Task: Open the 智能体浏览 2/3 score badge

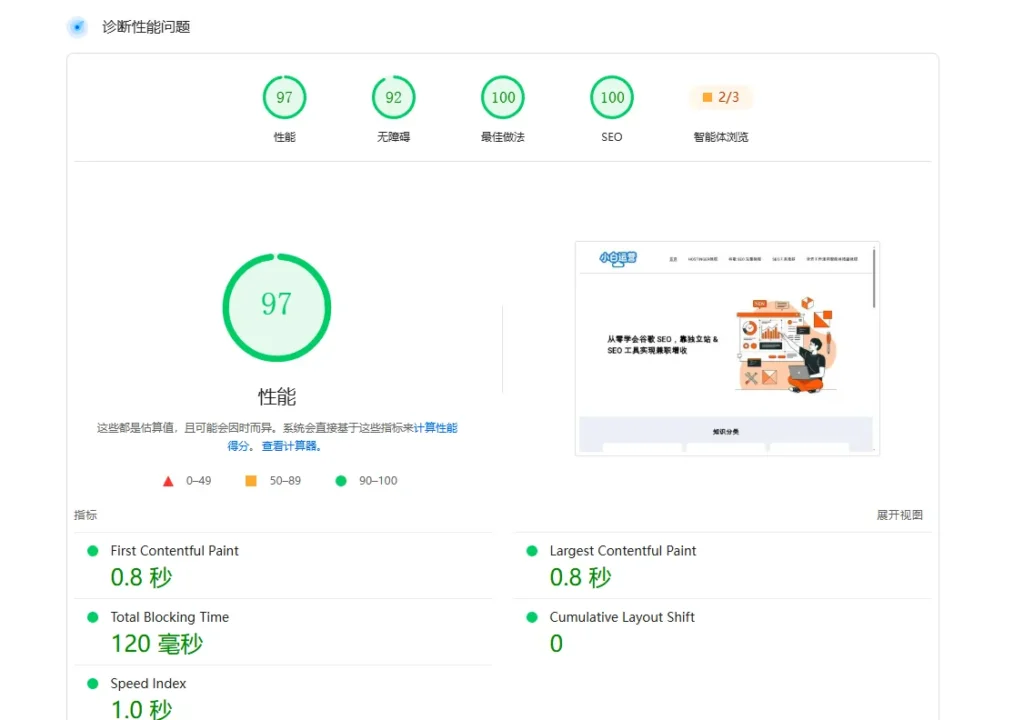Action: tap(721, 97)
